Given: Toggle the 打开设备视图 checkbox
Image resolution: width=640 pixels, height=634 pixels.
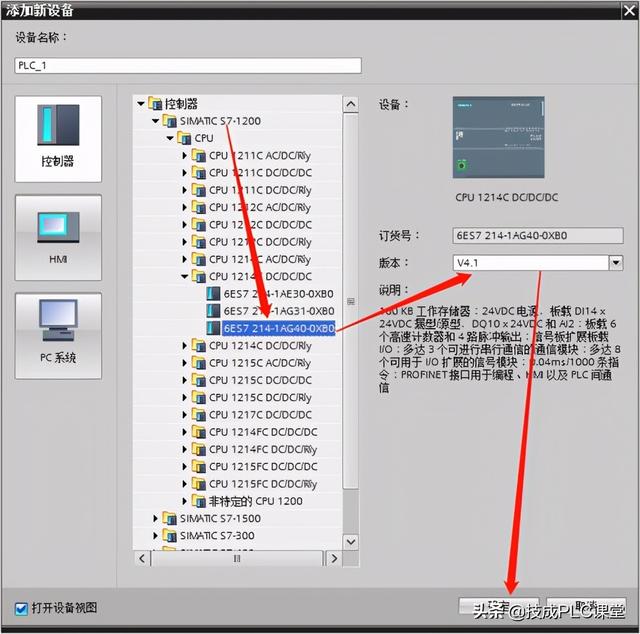Looking at the screenshot, I should click(x=21, y=609).
